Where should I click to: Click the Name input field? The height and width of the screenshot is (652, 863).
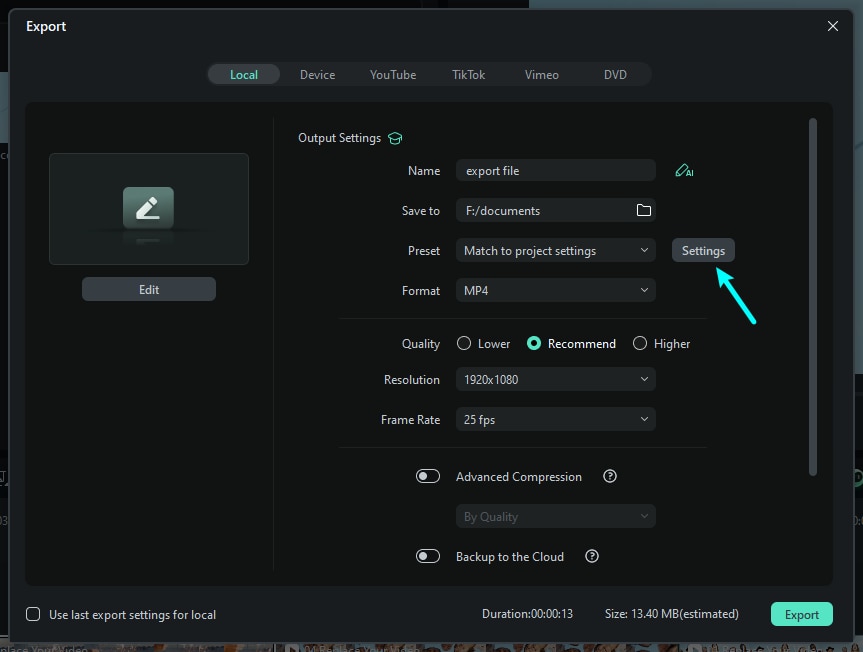(x=555, y=171)
